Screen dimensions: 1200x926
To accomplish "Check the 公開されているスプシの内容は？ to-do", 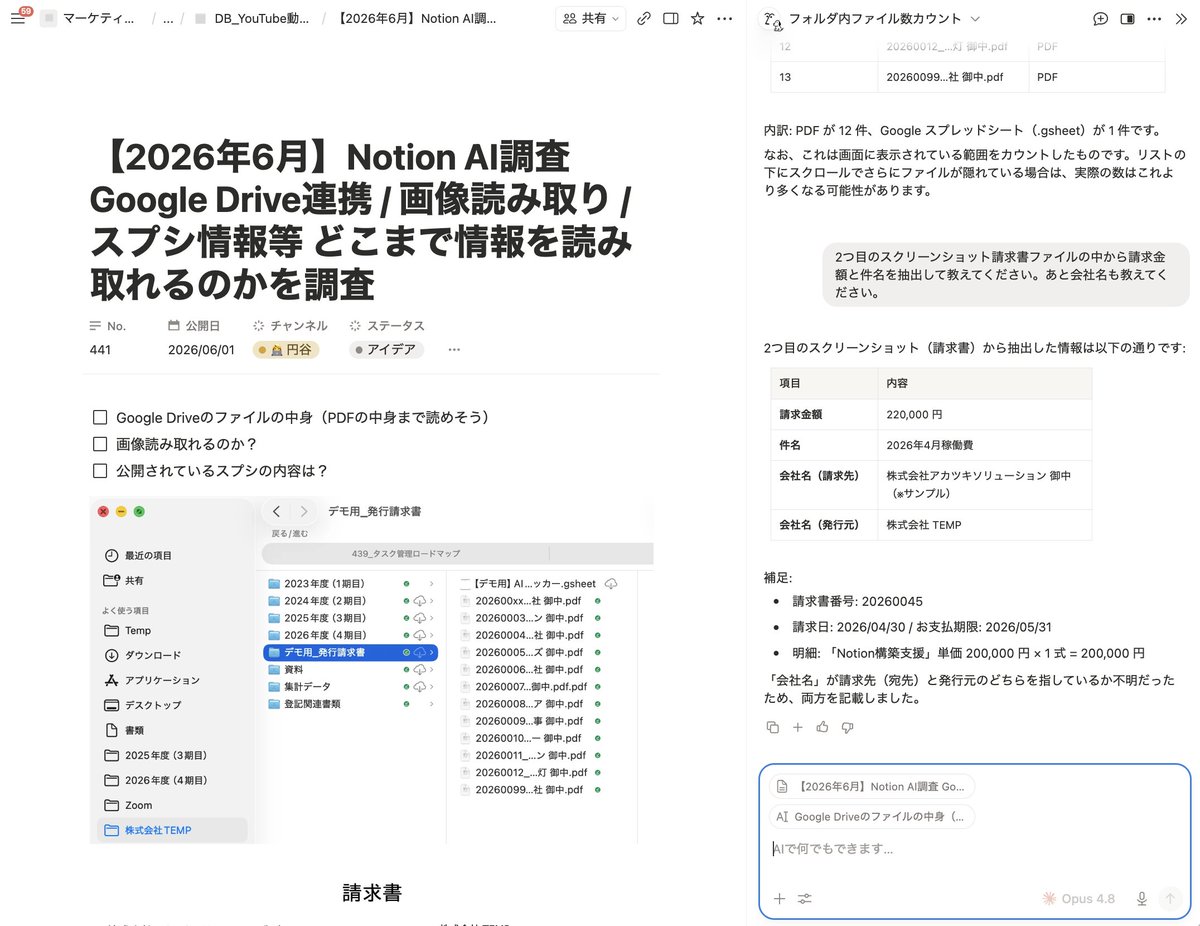I will pyautogui.click(x=99, y=471).
